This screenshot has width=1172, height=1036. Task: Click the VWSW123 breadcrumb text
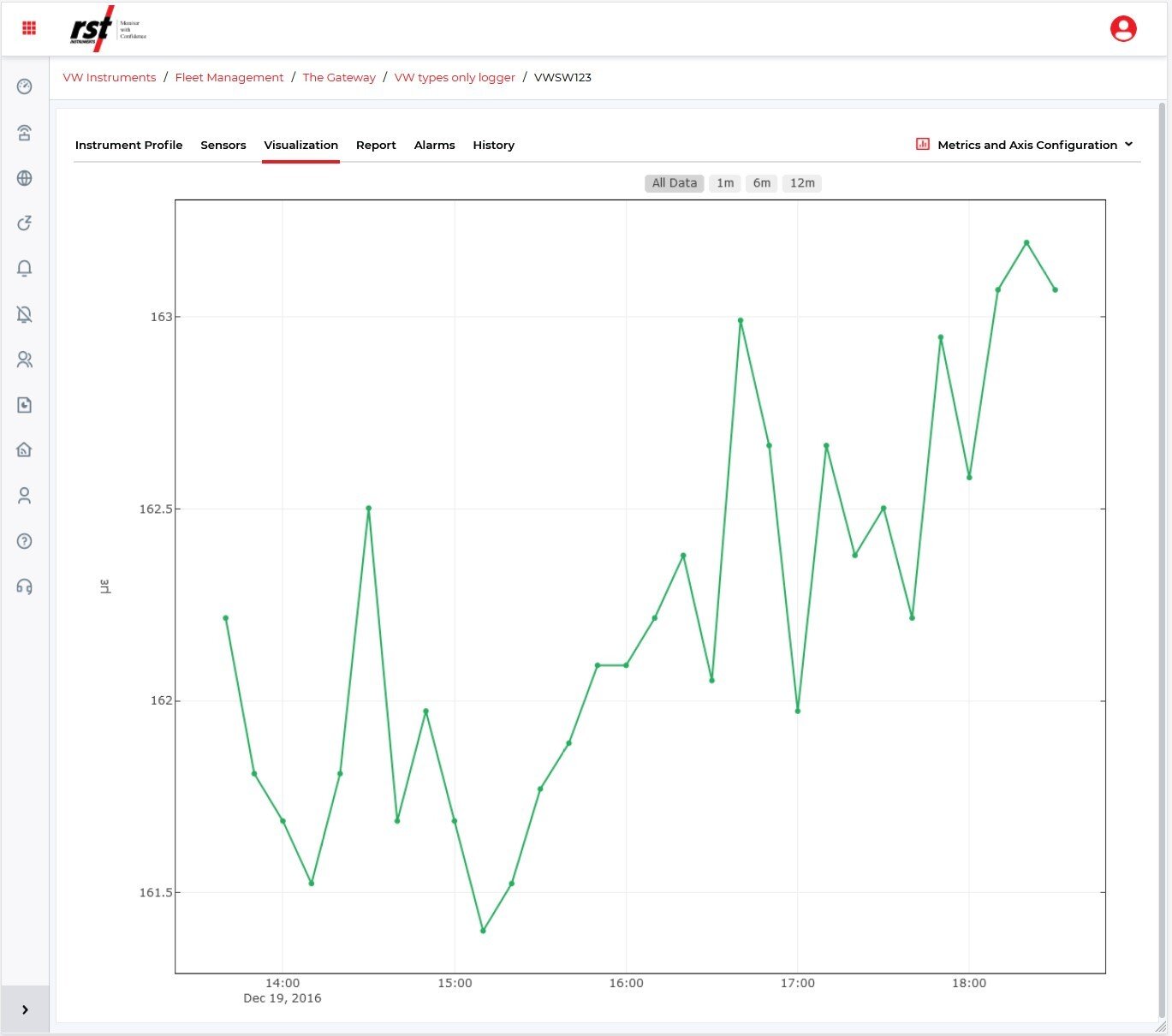tap(562, 77)
